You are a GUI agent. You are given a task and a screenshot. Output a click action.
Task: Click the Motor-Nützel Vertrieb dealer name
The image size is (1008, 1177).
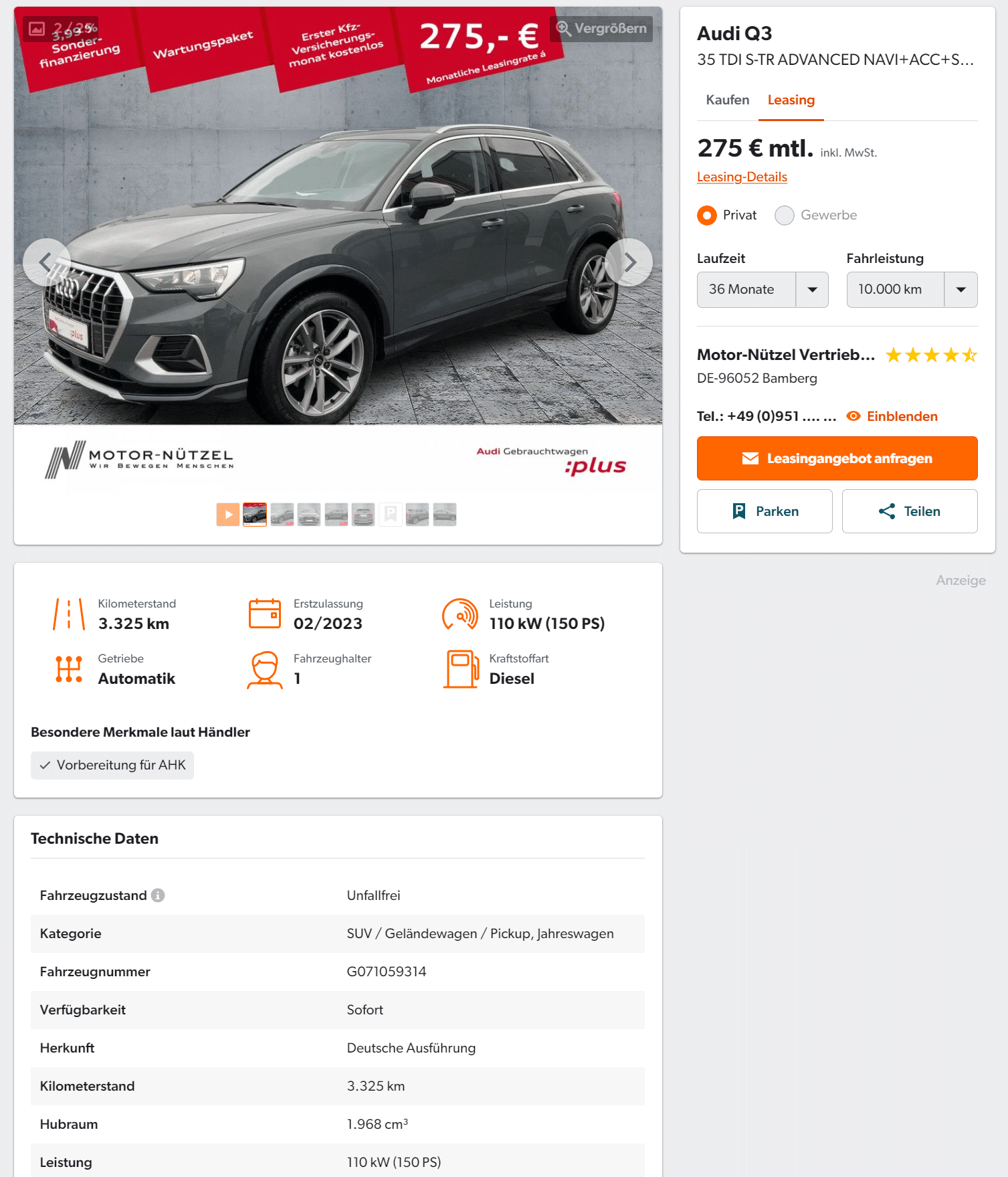pos(786,355)
